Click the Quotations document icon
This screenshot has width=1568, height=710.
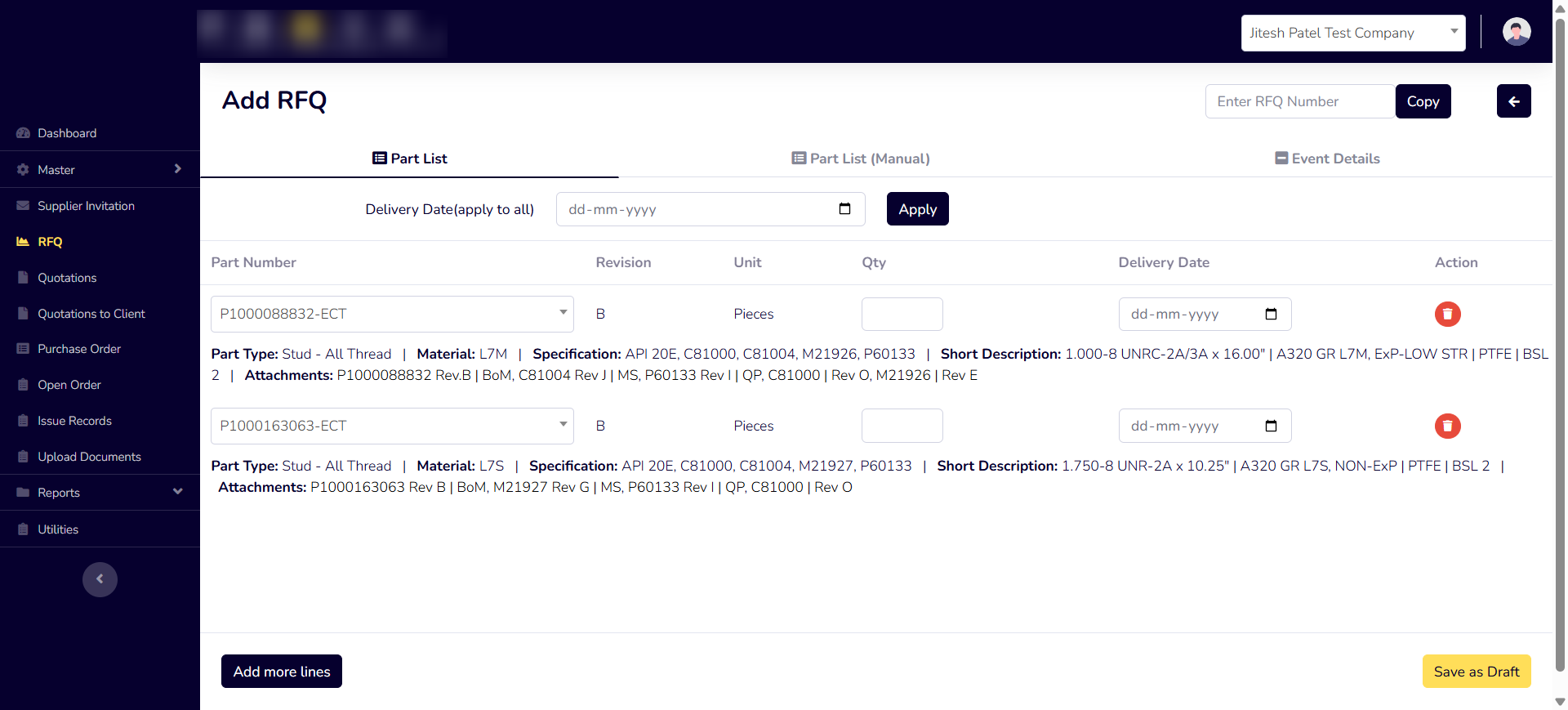click(23, 278)
